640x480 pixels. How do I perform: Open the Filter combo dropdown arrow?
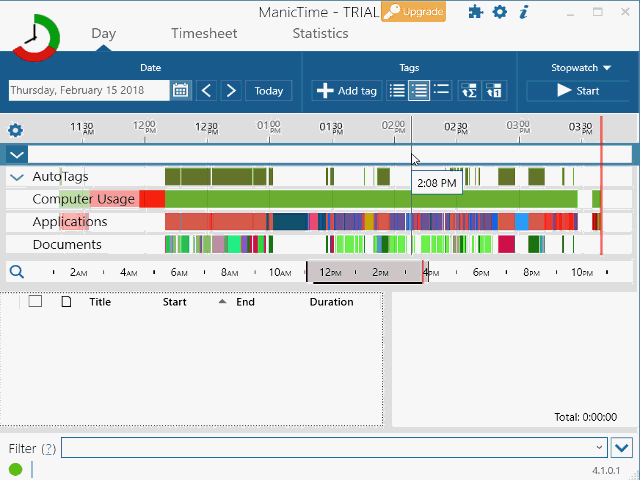[599, 447]
